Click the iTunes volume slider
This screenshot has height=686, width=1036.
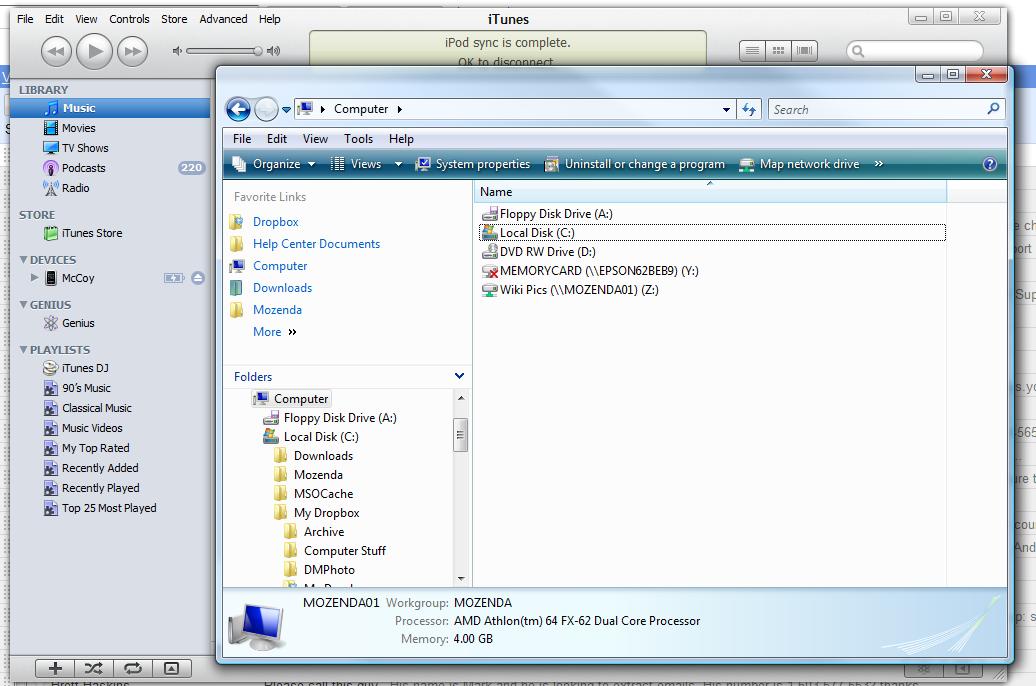click(x=225, y=51)
